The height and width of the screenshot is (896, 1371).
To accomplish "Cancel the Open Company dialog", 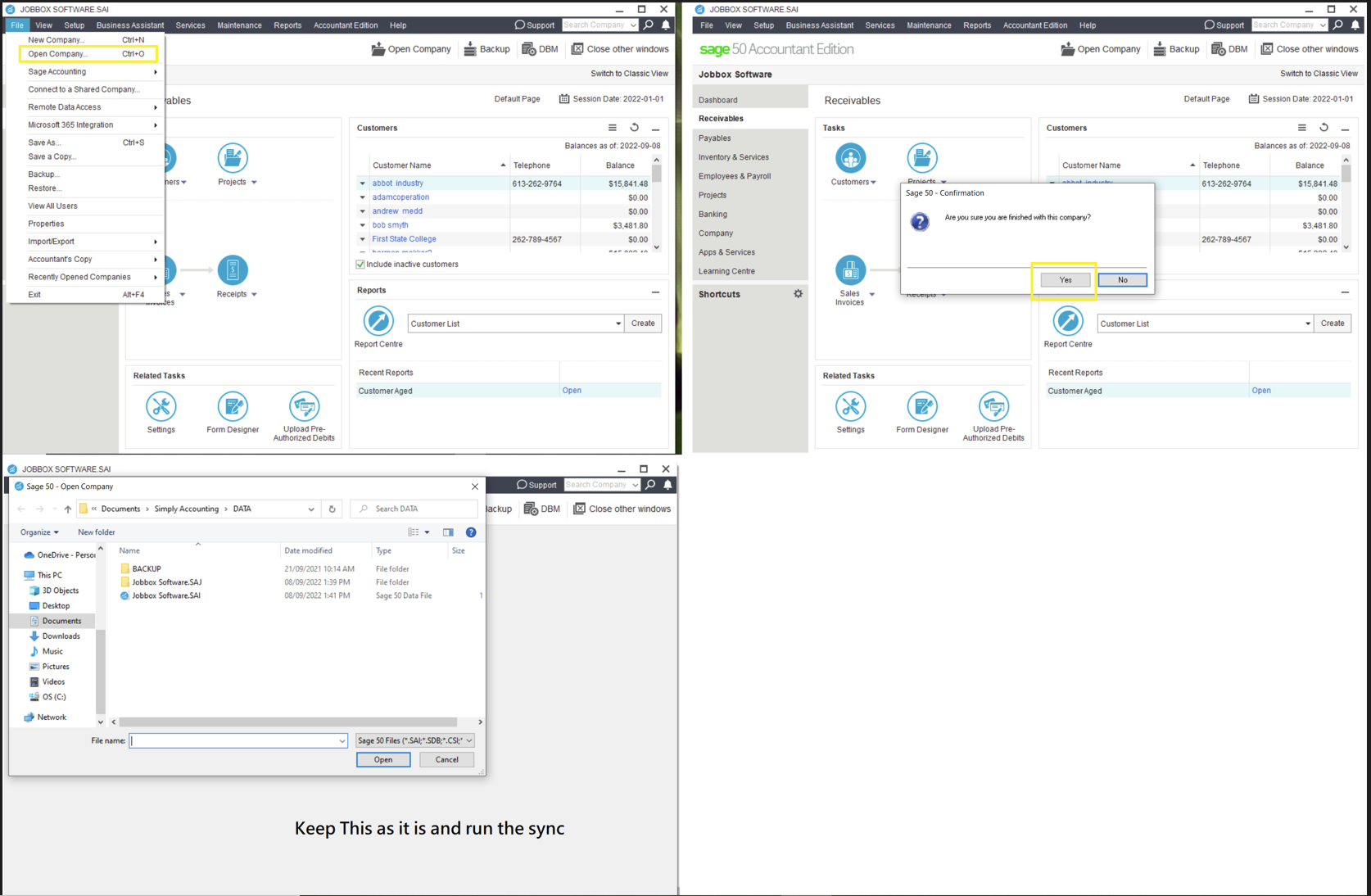I will tap(446, 759).
